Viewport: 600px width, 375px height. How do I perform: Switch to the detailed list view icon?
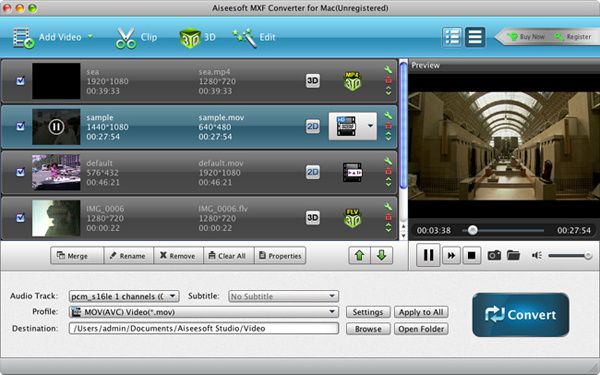[452, 37]
